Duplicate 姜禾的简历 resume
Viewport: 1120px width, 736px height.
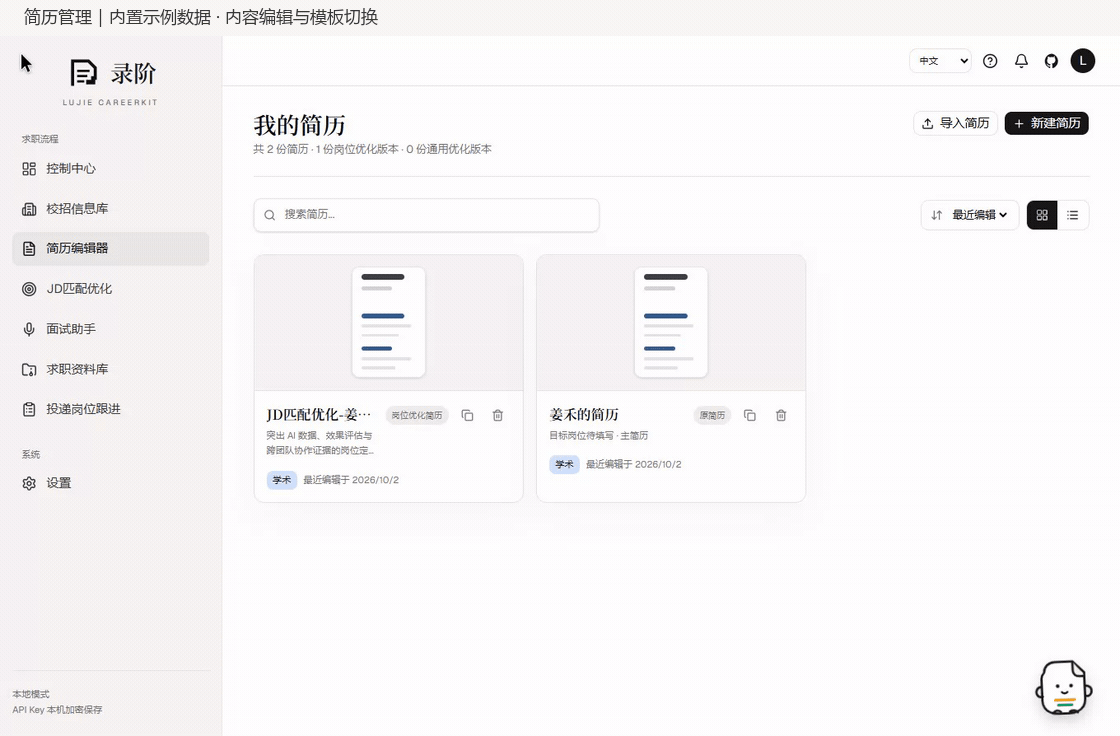750,415
